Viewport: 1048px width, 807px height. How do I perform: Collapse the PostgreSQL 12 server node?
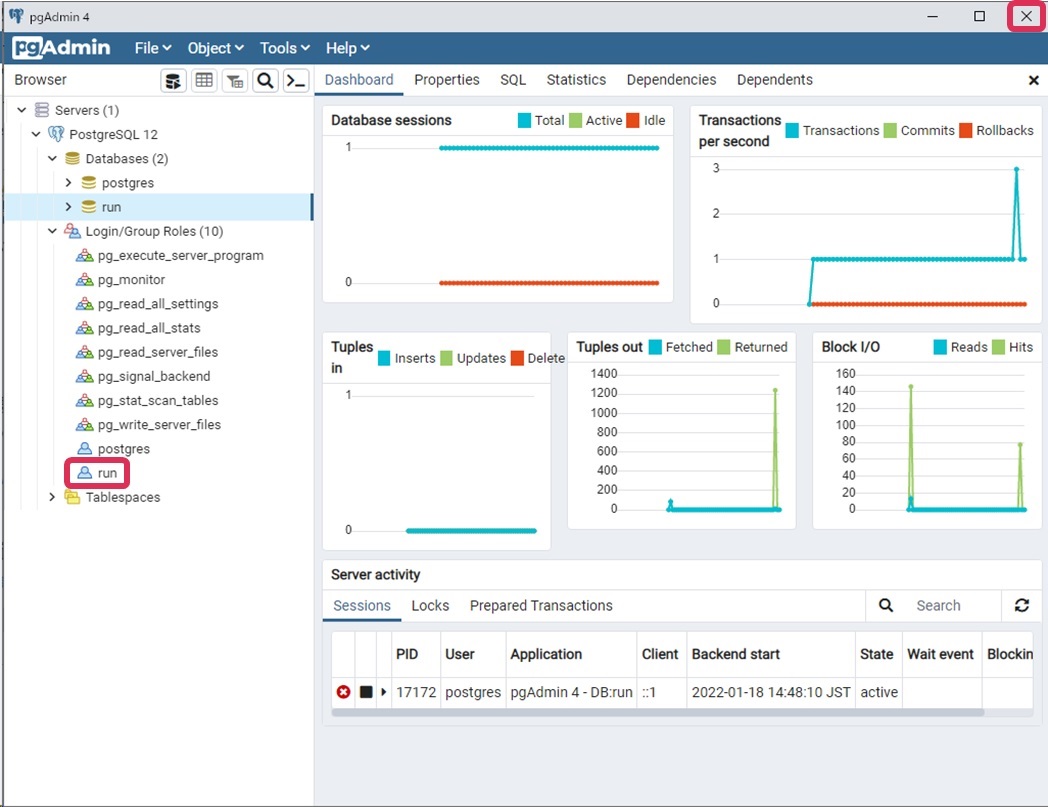36,134
